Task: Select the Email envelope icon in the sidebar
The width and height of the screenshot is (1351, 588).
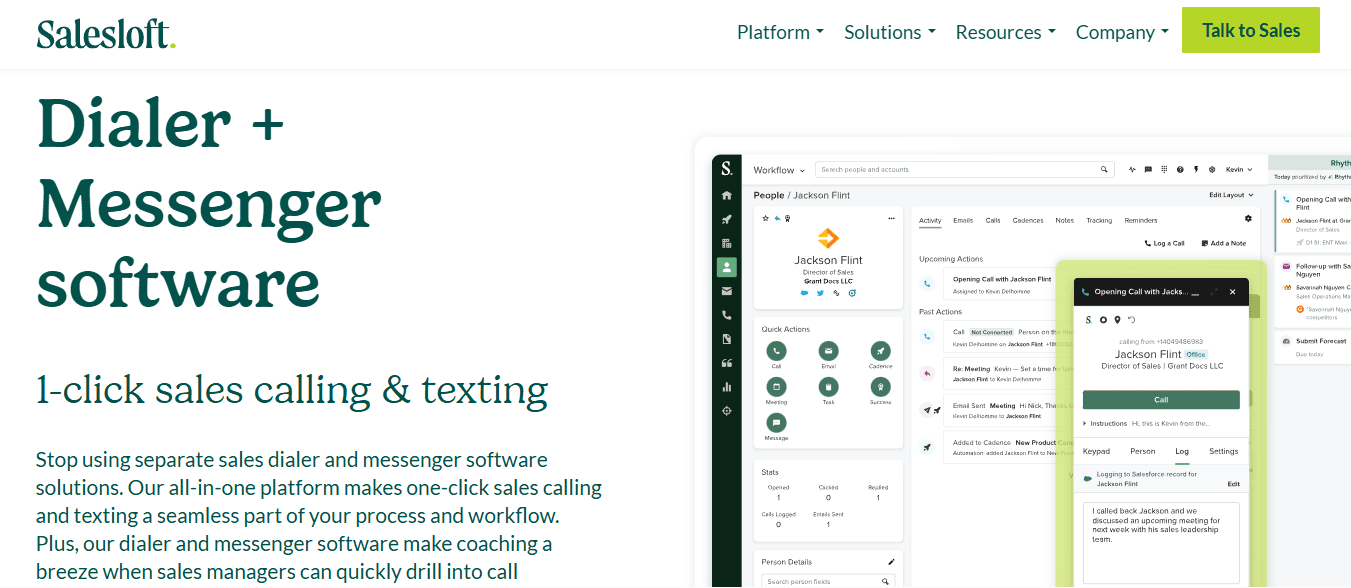Action: tap(727, 291)
